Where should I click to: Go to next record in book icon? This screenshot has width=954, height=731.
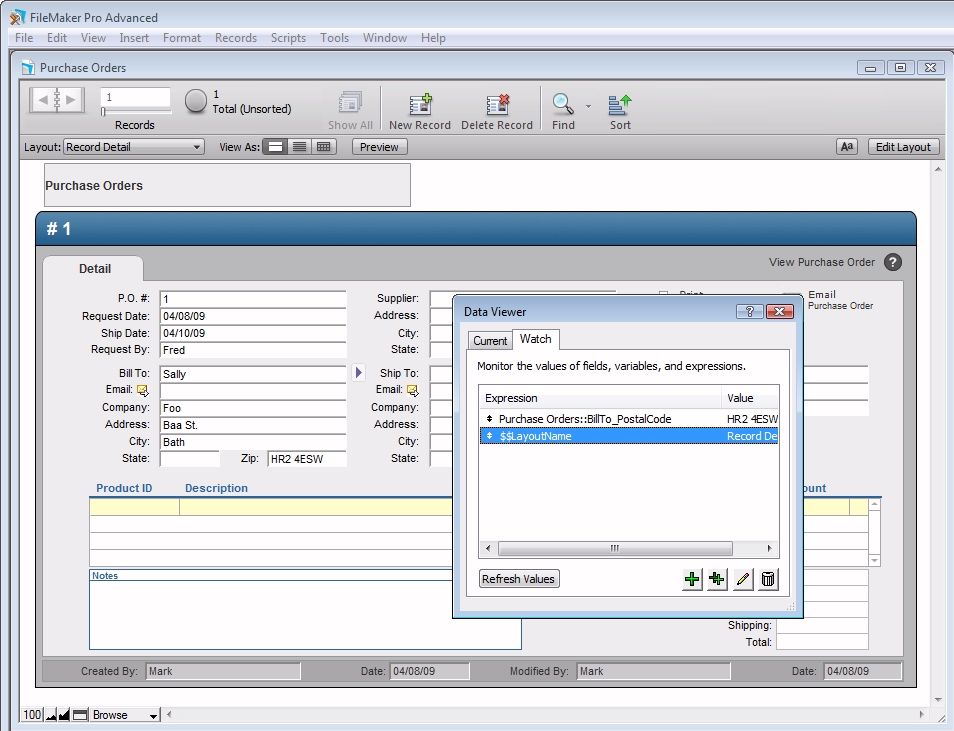click(x=71, y=99)
